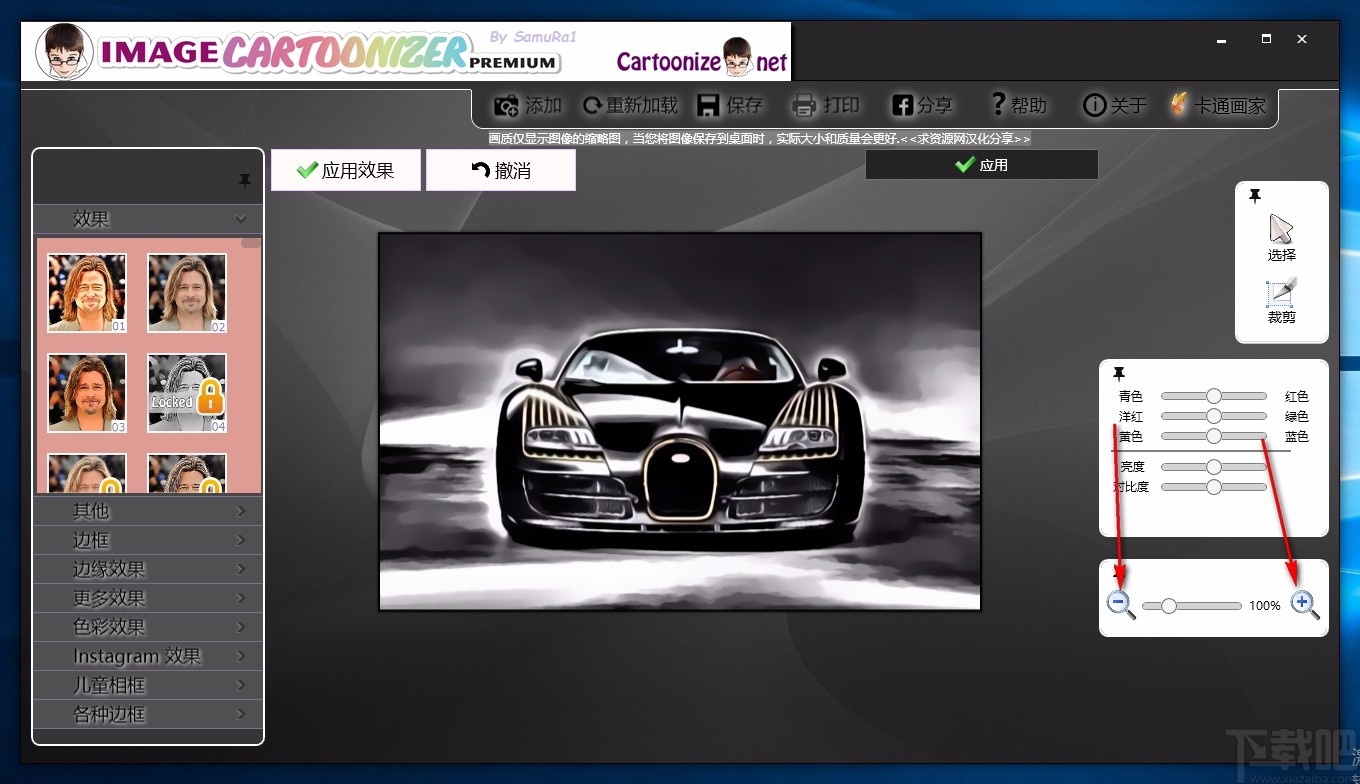The image size is (1360, 784).
Task: Expand the 更多效果 section
Action: pos(148,598)
